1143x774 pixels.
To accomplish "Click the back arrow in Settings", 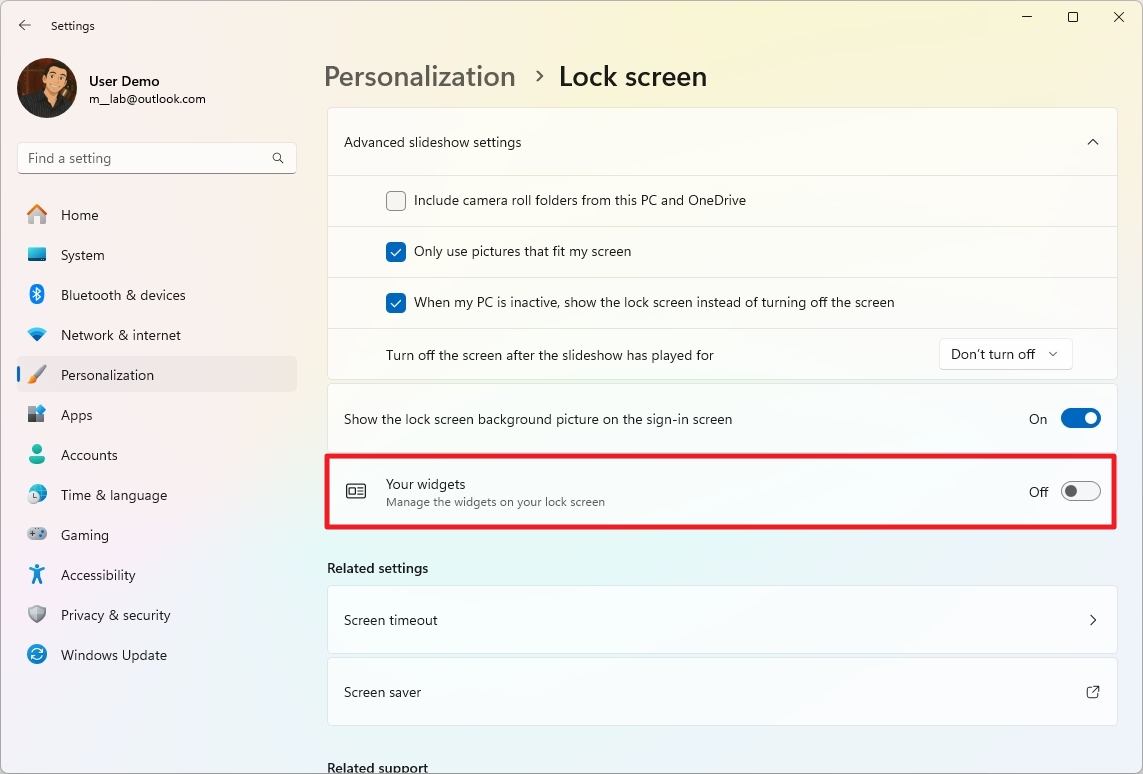I will tap(25, 25).
